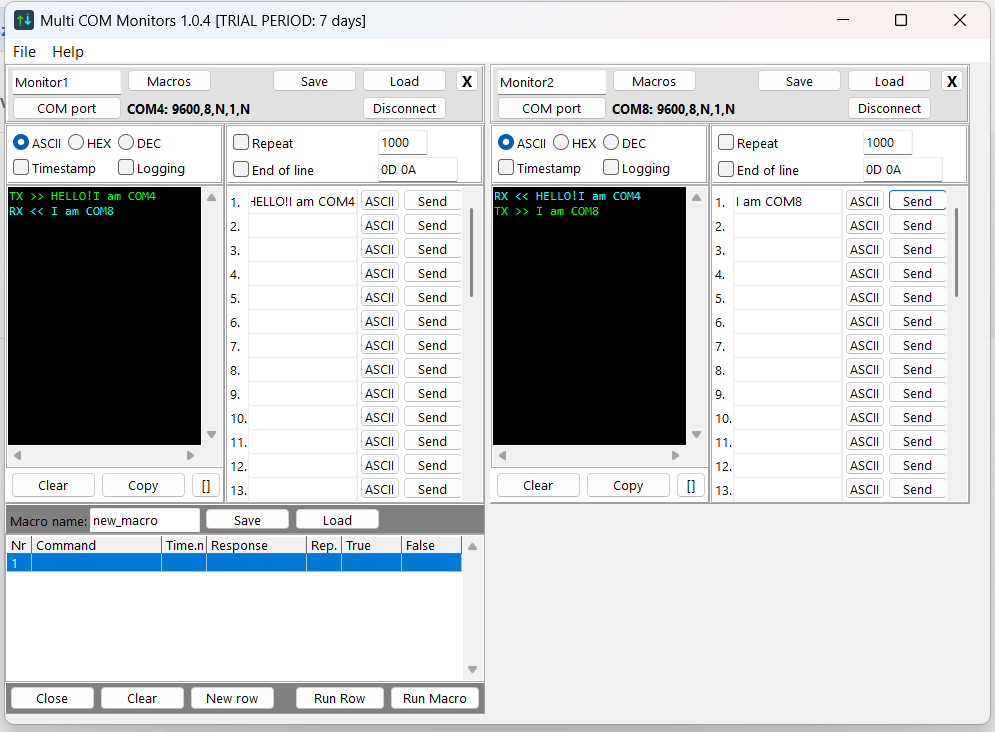Image resolution: width=995 pixels, height=732 pixels.
Task: Select DEC display mode for Monitor2
Action: click(x=608, y=142)
